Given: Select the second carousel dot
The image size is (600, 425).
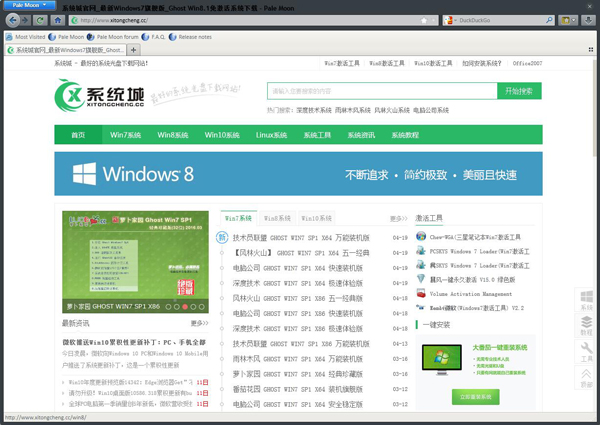Looking at the screenshot, I should [x=176, y=306].
